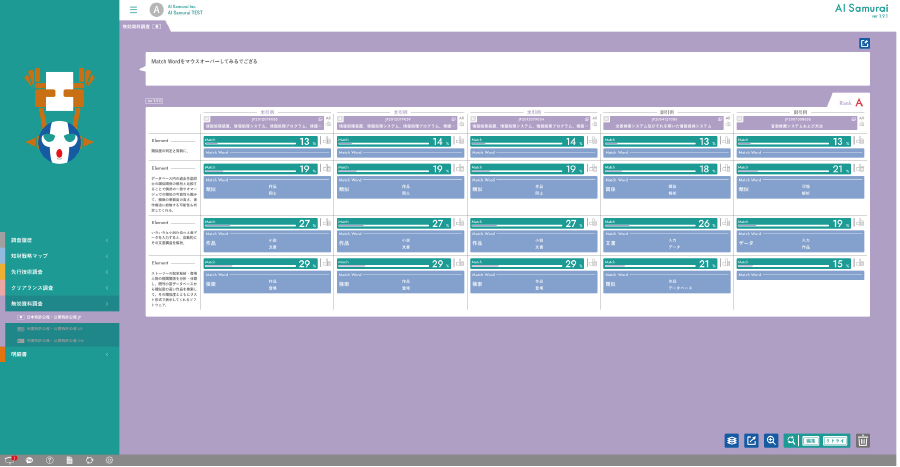Click the 編集 button in bottom toolbar
The image size is (900, 467).
coord(809,440)
